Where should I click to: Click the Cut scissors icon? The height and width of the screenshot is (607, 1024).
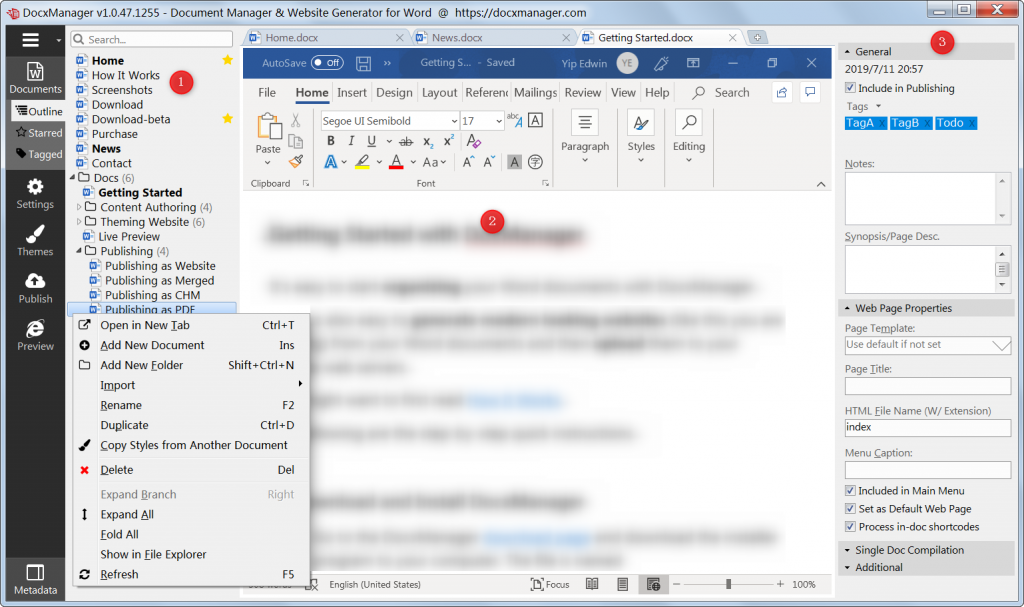click(x=296, y=120)
